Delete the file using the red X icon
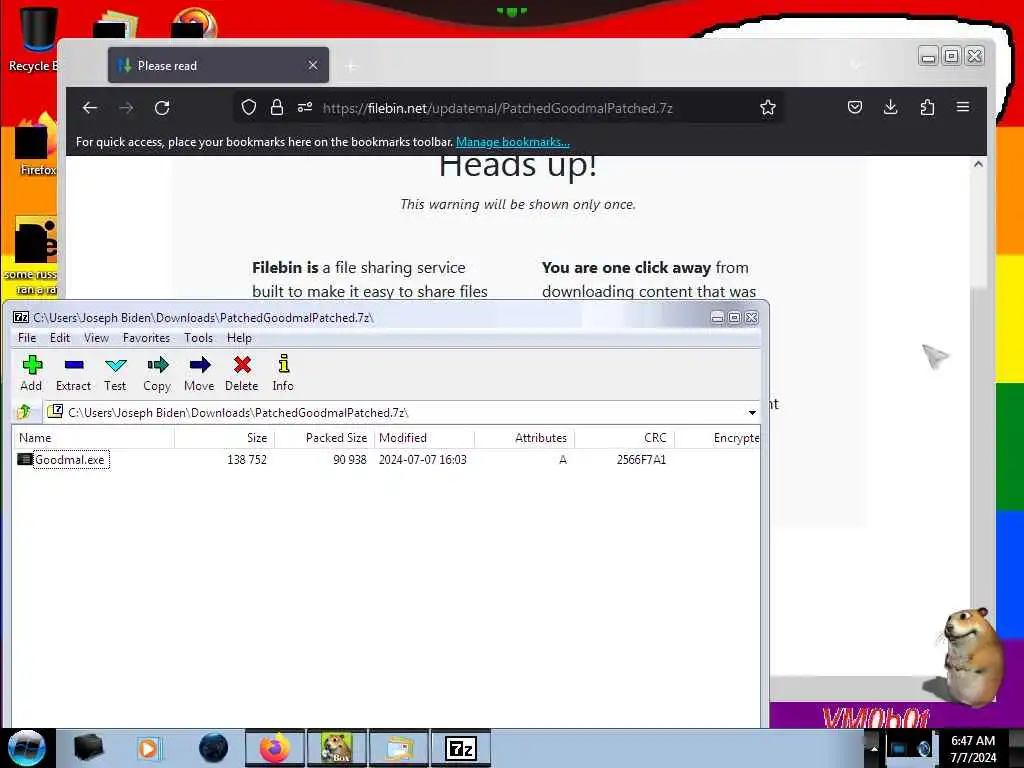This screenshot has height=768, width=1024. (242, 373)
